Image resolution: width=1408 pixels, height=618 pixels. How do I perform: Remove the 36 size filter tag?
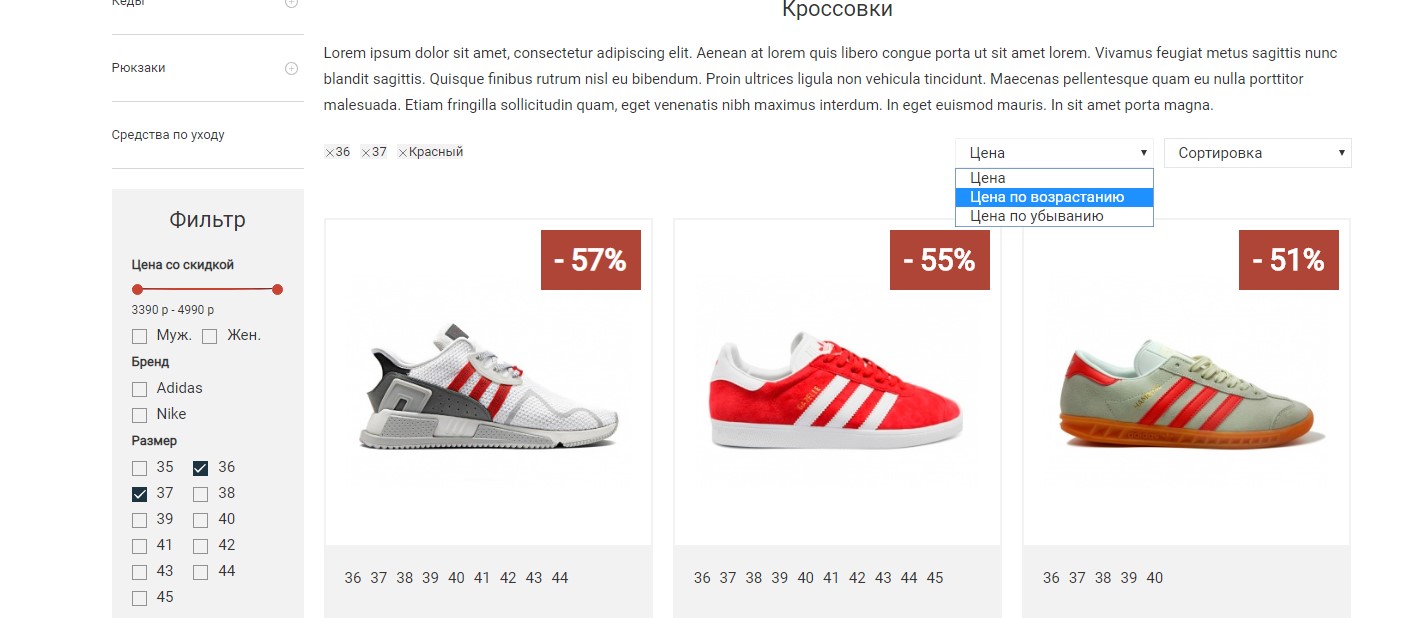[x=329, y=153]
